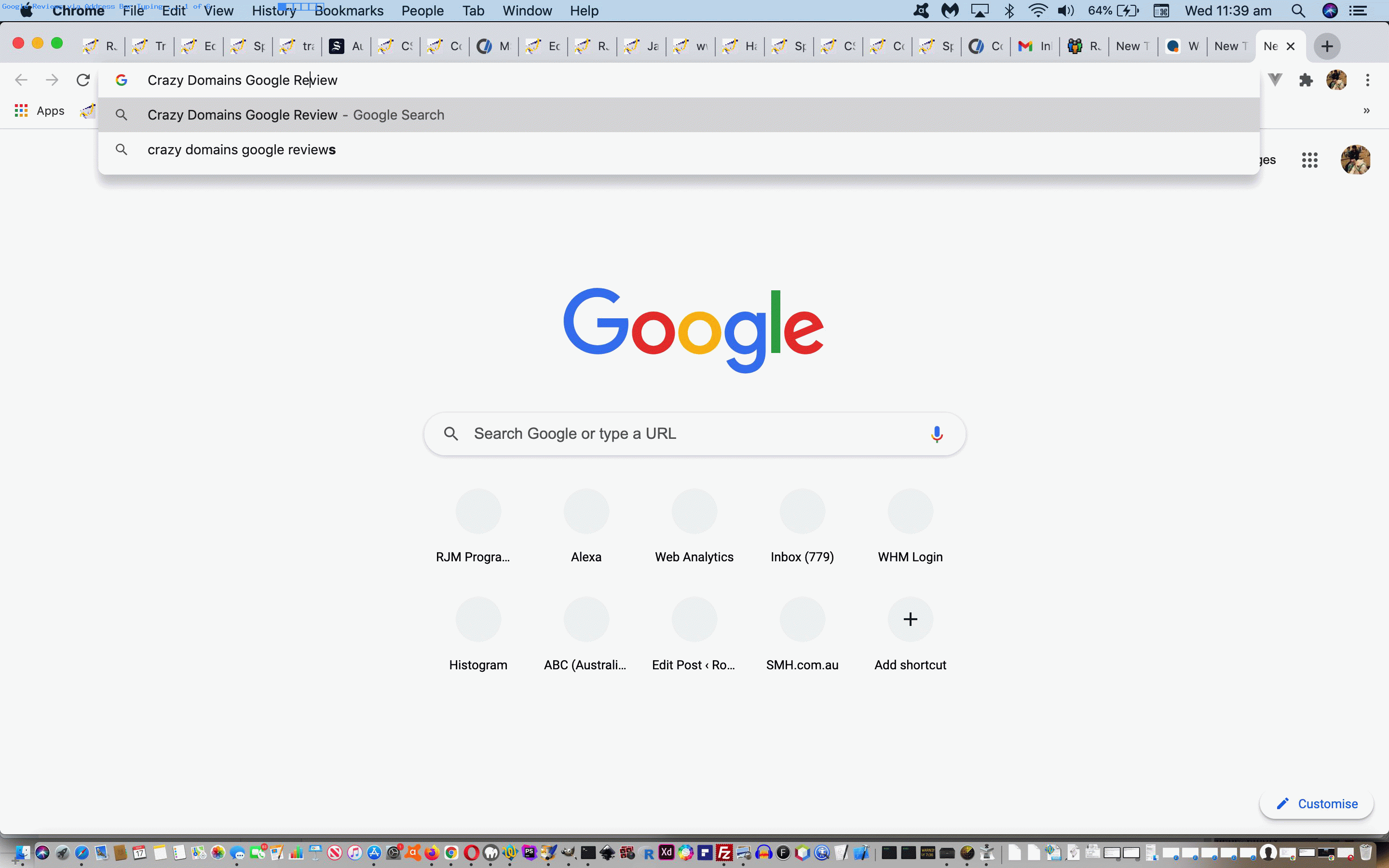Open Chrome three-dot menu
The height and width of the screenshot is (868, 1389).
pos(1368,80)
